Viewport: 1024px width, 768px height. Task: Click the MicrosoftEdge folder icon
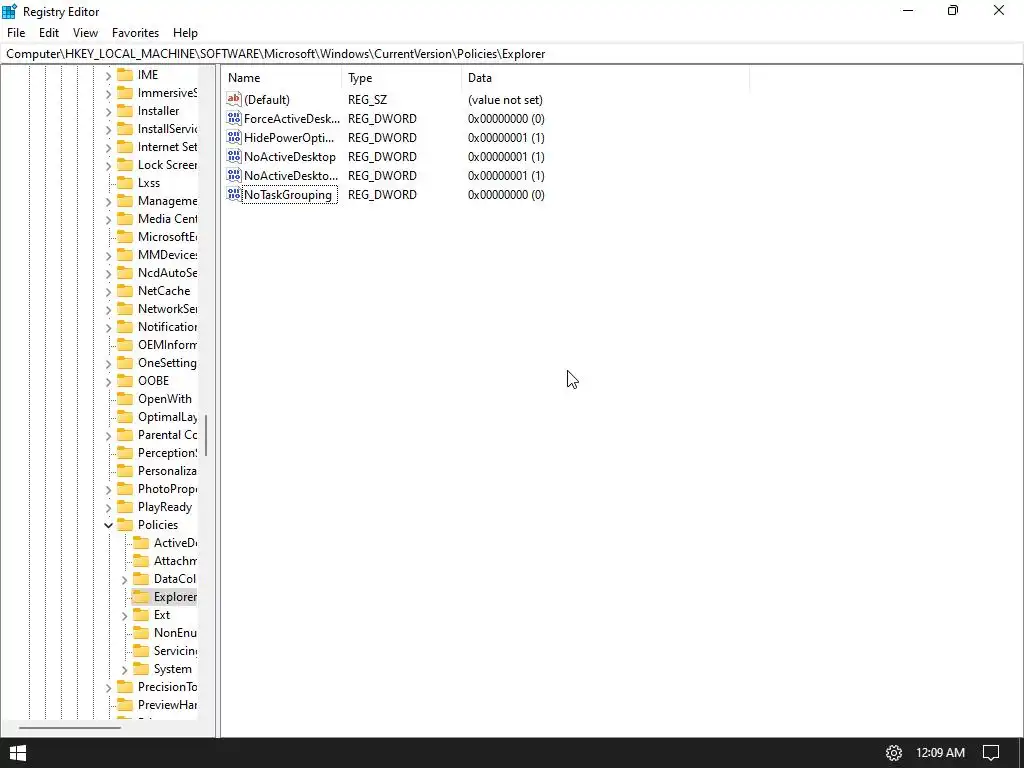click(x=125, y=236)
